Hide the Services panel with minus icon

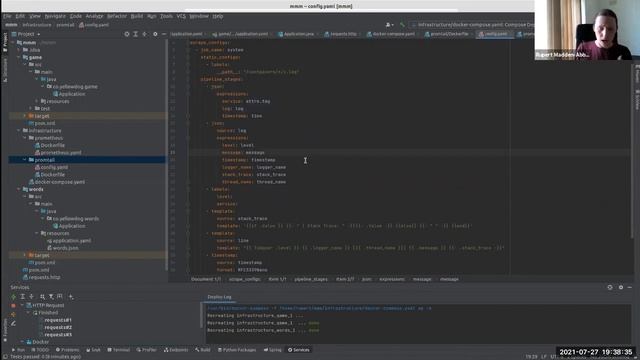pyautogui.click(x=630, y=287)
